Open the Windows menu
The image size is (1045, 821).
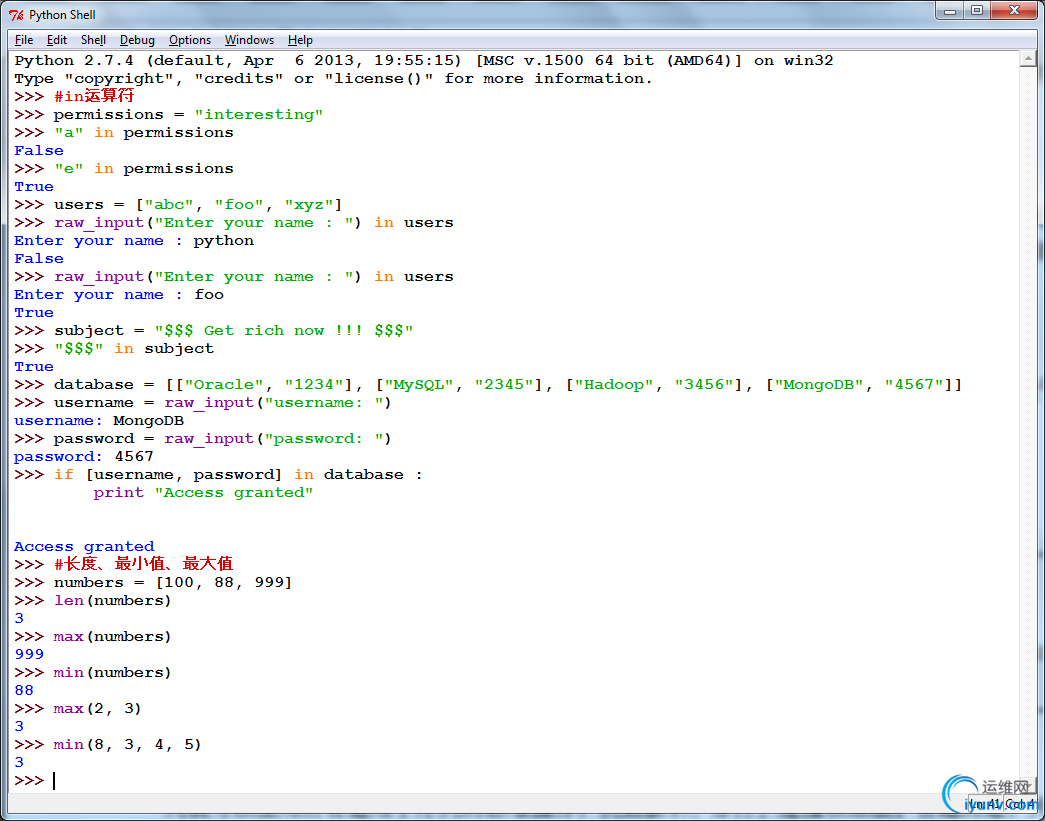(x=249, y=40)
